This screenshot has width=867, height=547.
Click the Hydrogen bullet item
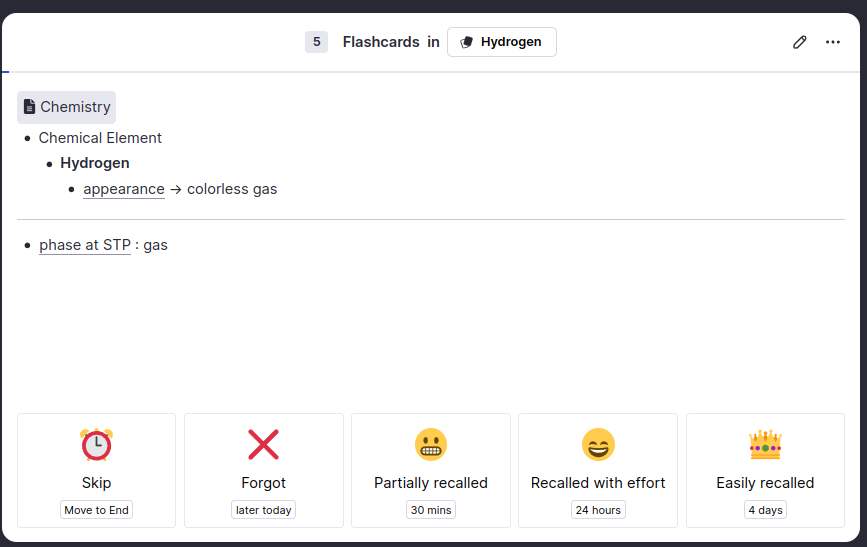pyautogui.click(x=95, y=163)
